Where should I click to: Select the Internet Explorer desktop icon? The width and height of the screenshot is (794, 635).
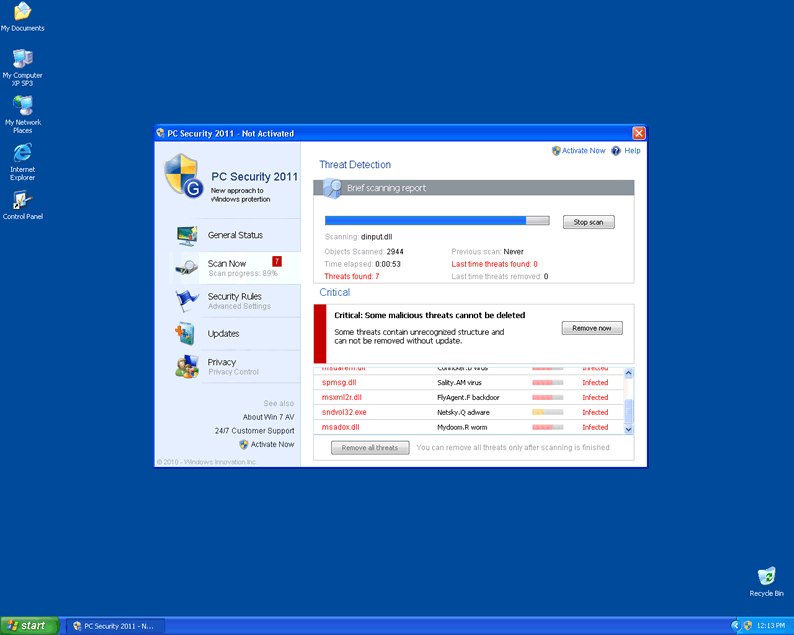point(22,153)
